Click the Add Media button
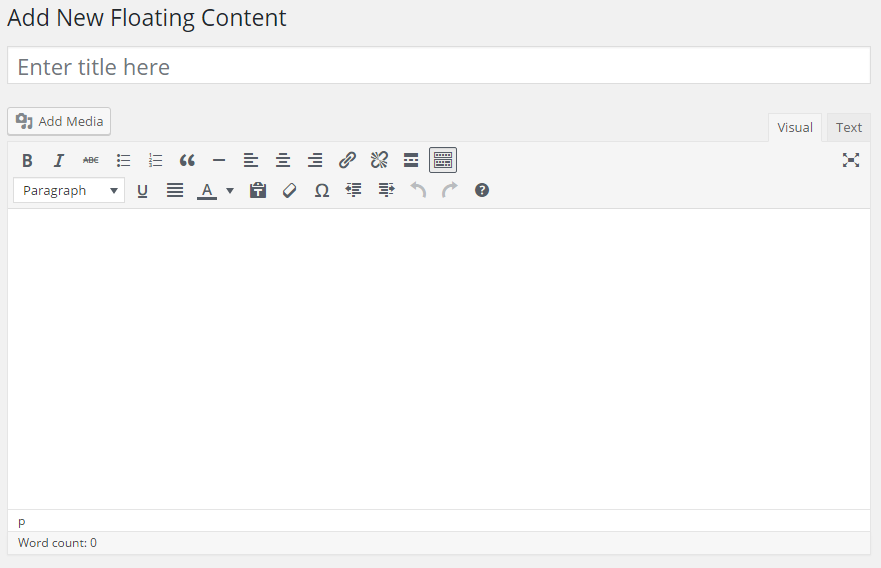Image resolution: width=881 pixels, height=568 pixels. click(59, 121)
